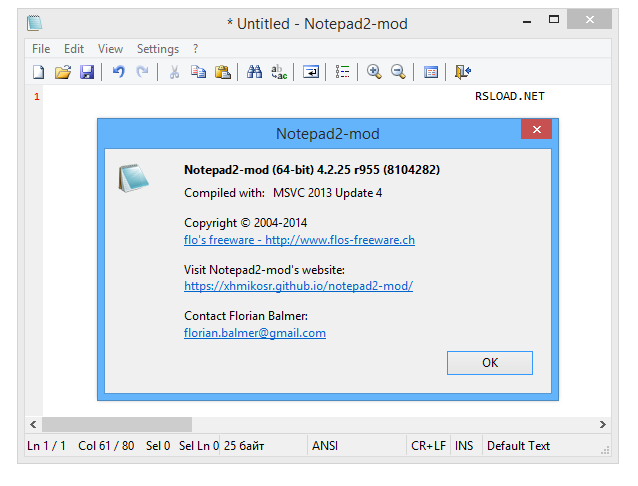
Task: Open the Edit menu
Action: click(x=74, y=49)
